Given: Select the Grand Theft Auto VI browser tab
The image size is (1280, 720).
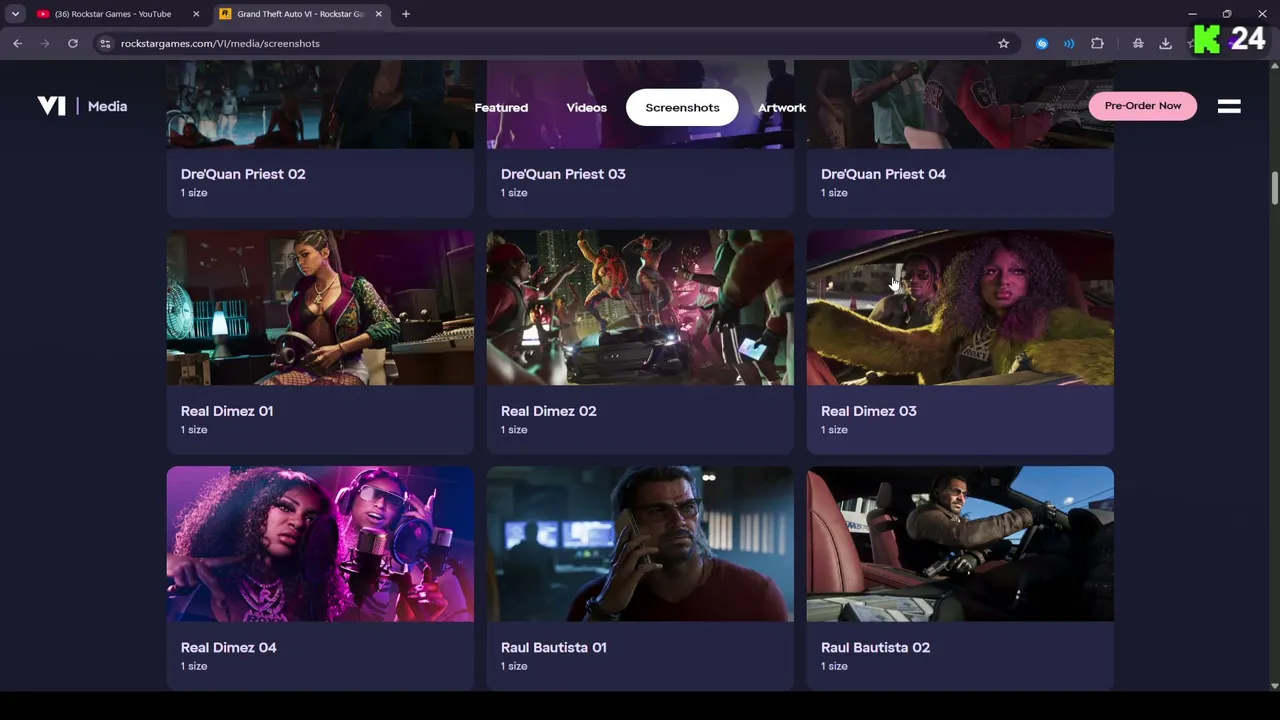Looking at the screenshot, I should pos(301,14).
